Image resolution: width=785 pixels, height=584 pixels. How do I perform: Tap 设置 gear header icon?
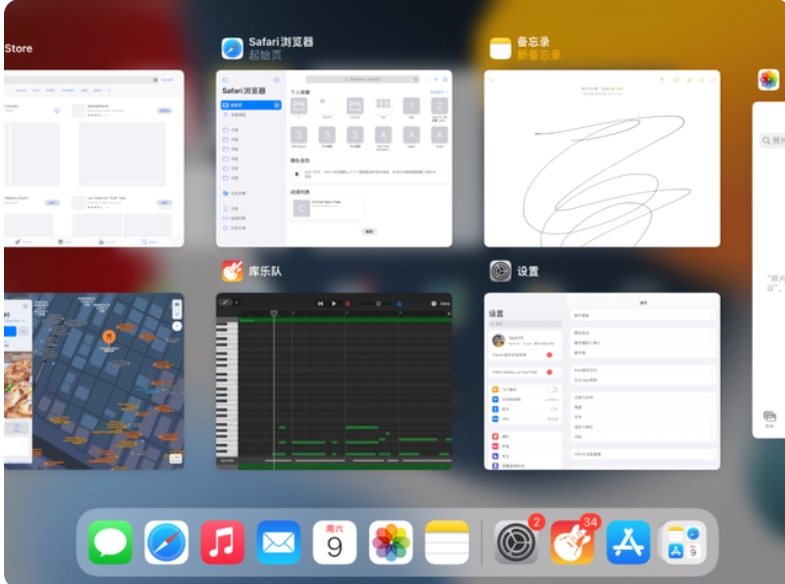pos(500,271)
